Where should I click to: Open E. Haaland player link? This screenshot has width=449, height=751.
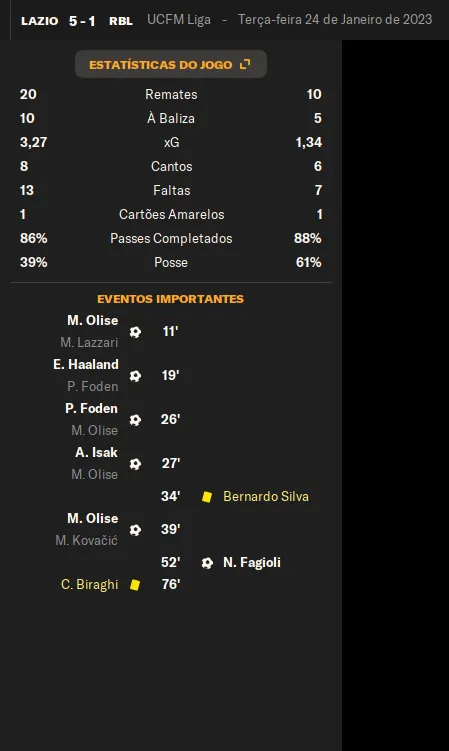86,364
